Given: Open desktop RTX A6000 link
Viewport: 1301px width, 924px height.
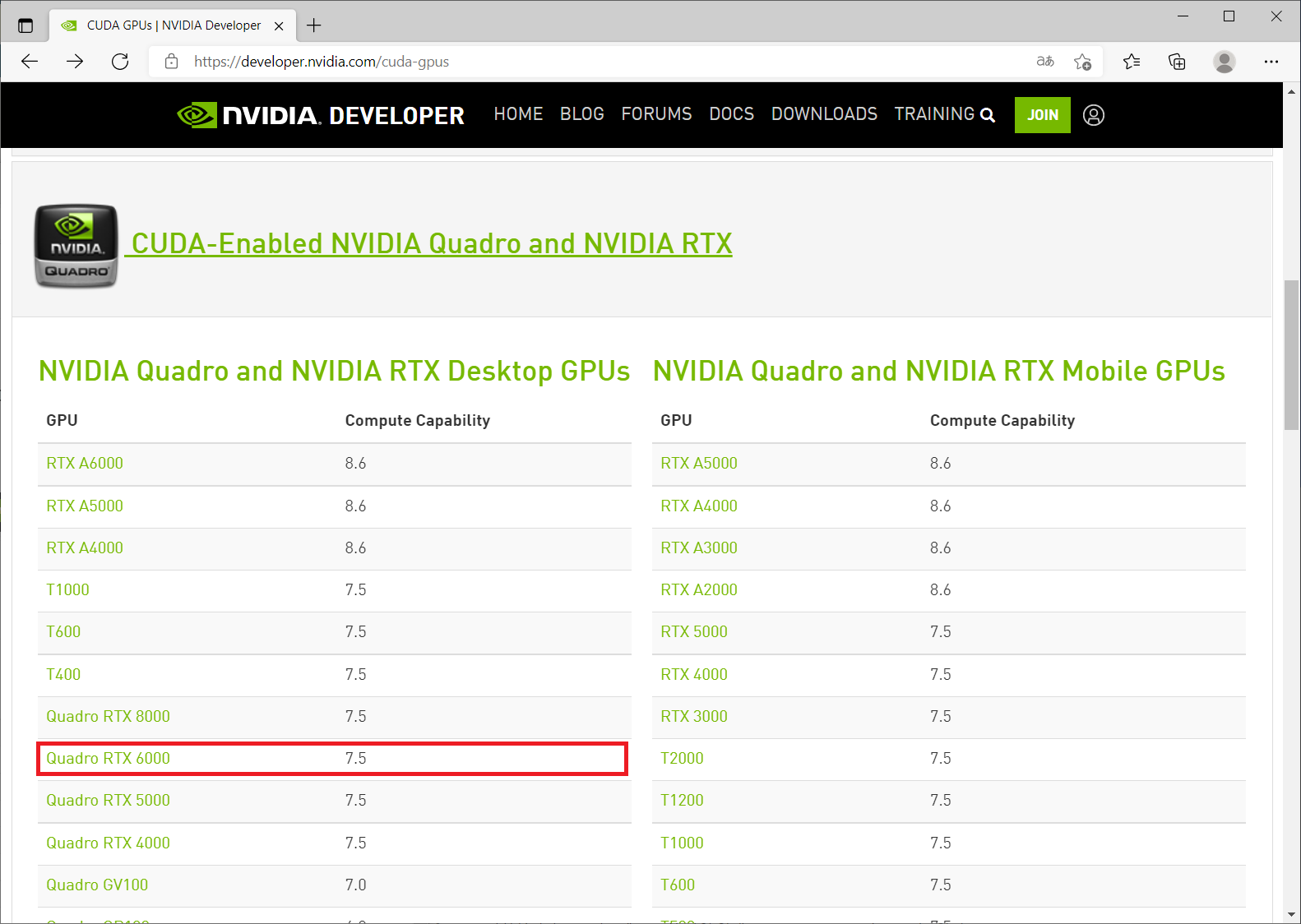Looking at the screenshot, I should (85, 463).
